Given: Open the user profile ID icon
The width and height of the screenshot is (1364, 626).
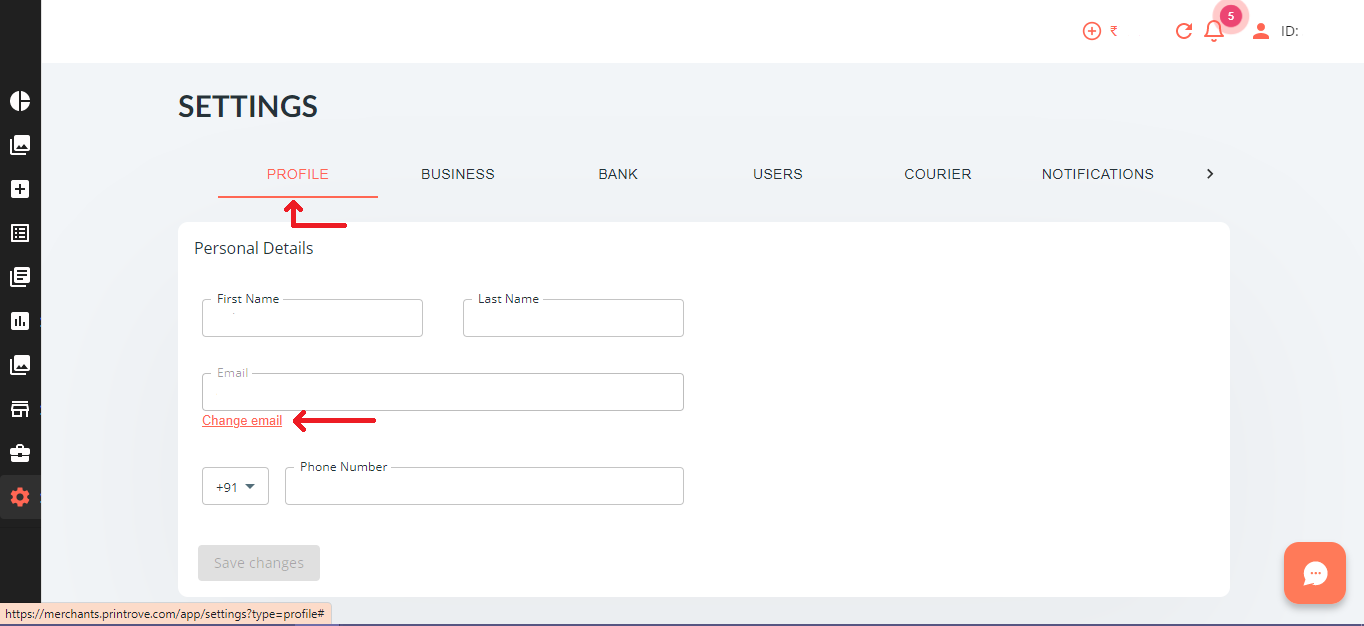Looking at the screenshot, I should tap(1261, 31).
